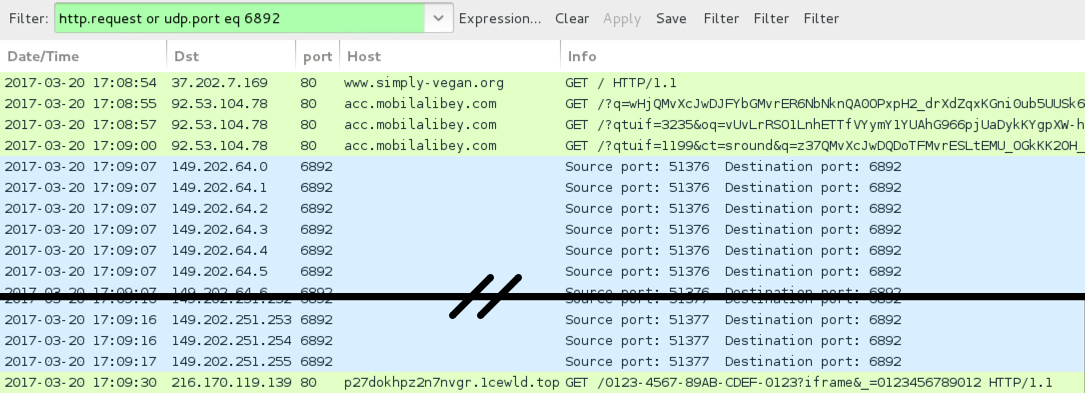Select acc.mobilalibey.com host in 17:08:55 row
Screen dimensions: 1085x393
pyautogui.click(x=420, y=104)
